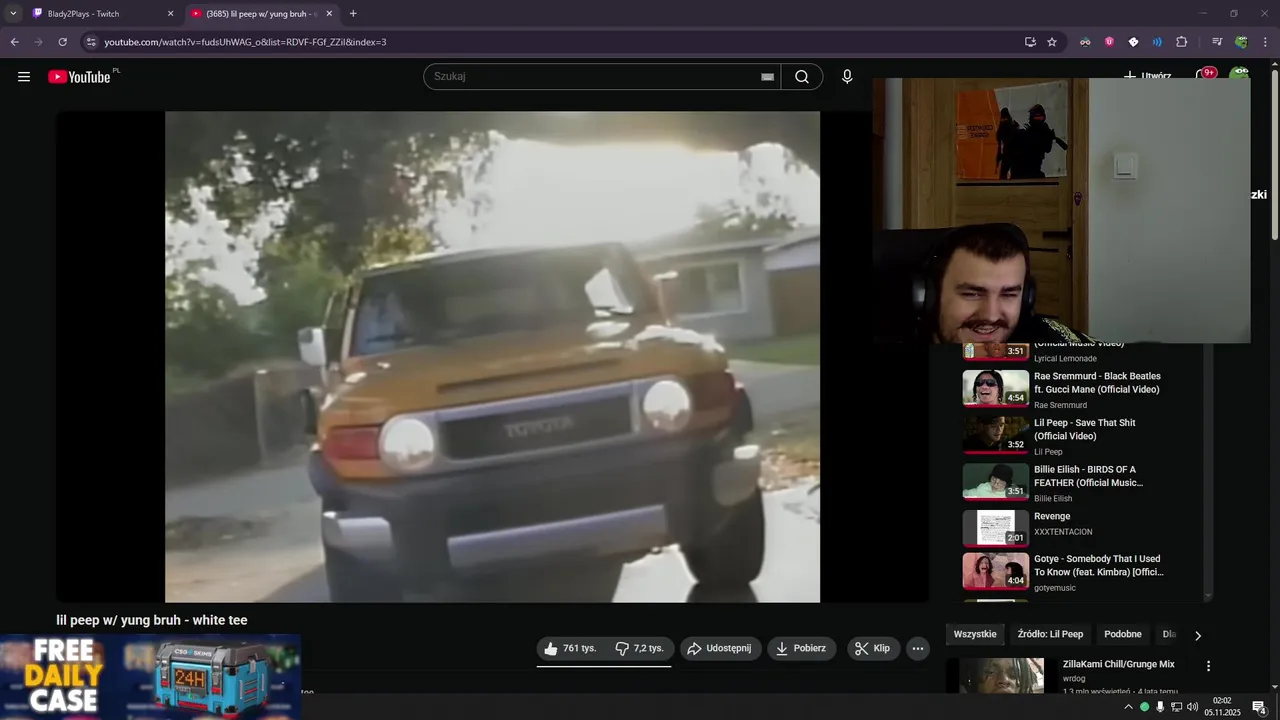
Task: Go back with the browser back arrow
Action: (x=14, y=42)
